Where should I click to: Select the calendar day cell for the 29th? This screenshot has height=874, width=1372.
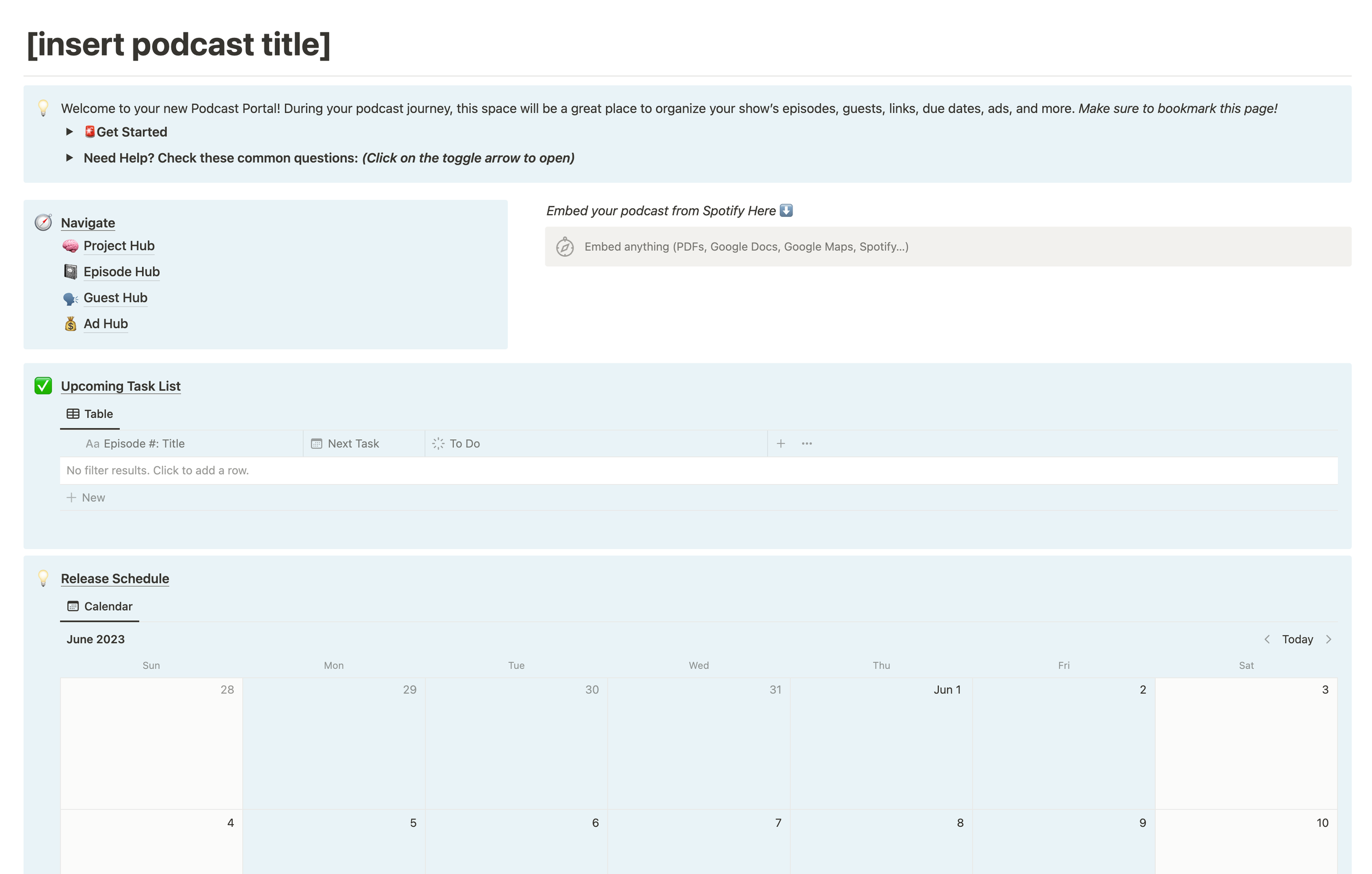click(x=334, y=743)
